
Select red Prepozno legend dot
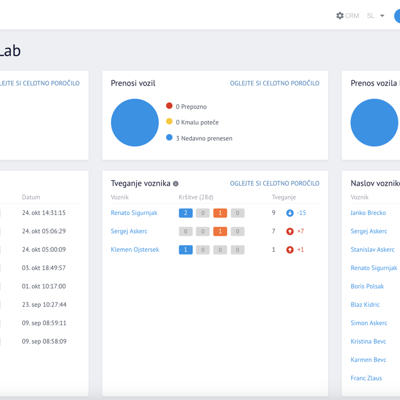[169, 106]
